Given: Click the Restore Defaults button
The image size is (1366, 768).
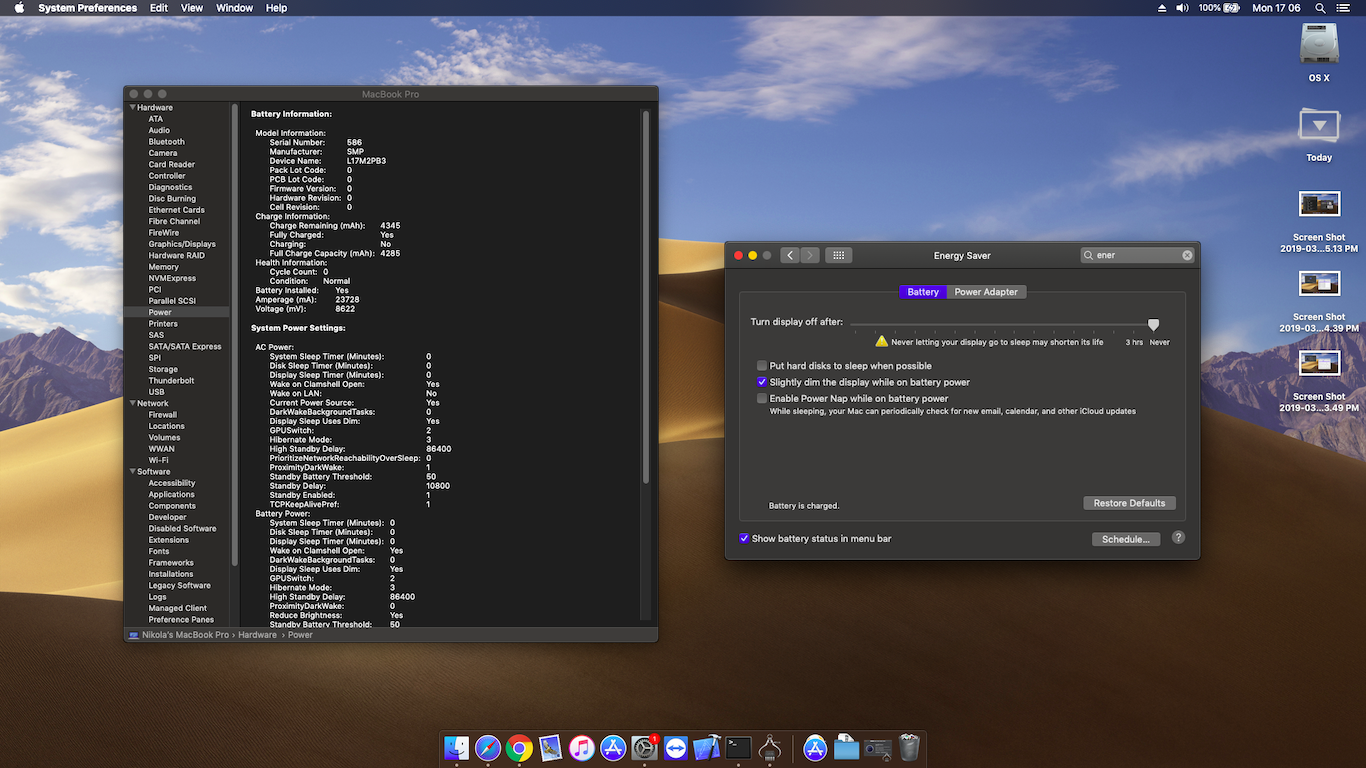Looking at the screenshot, I should click(x=1129, y=503).
